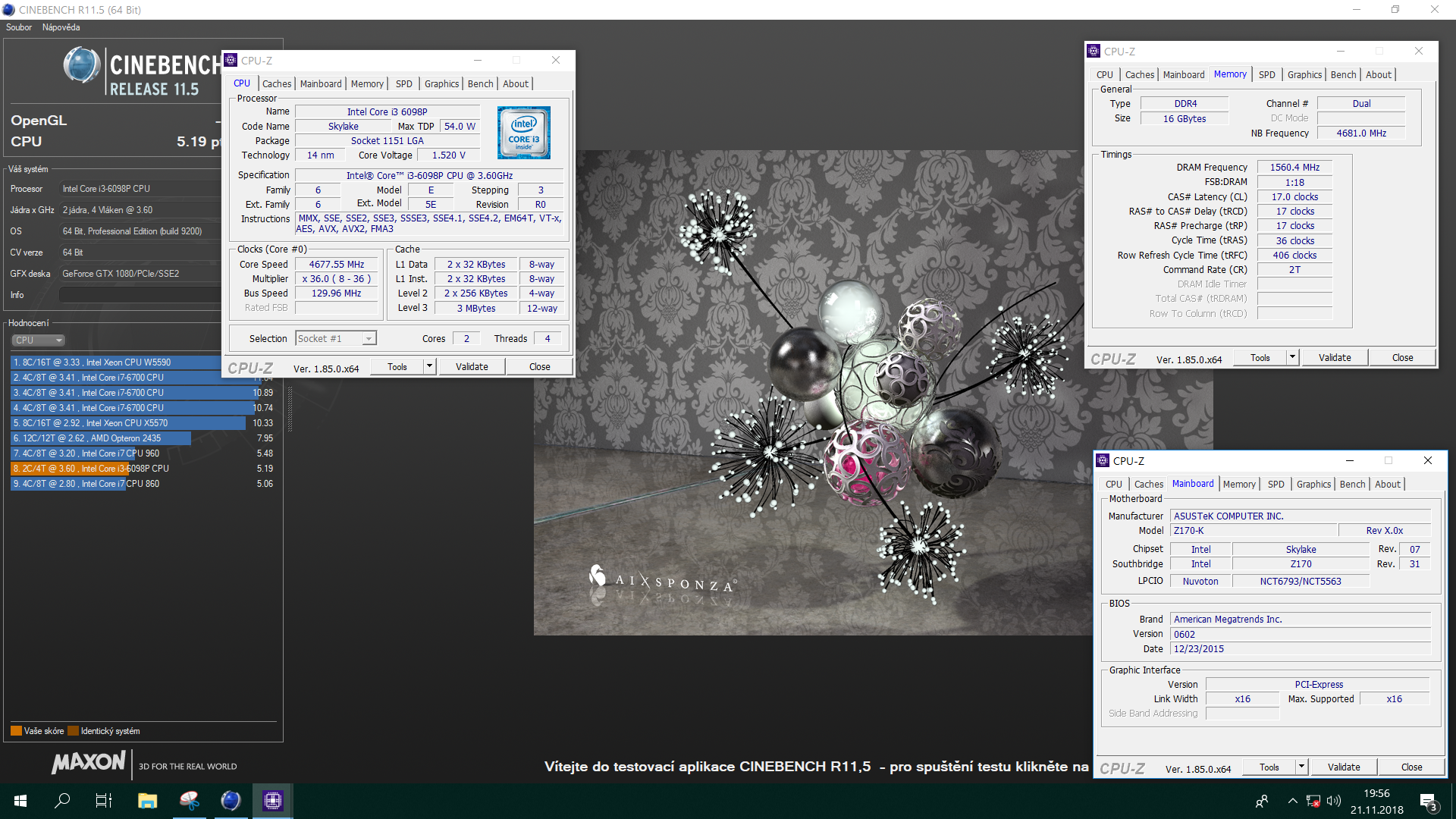The height and width of the screenshot is (819, 1456).
Task: Open the SPD tab in the Memory window
Action: 1266,75
